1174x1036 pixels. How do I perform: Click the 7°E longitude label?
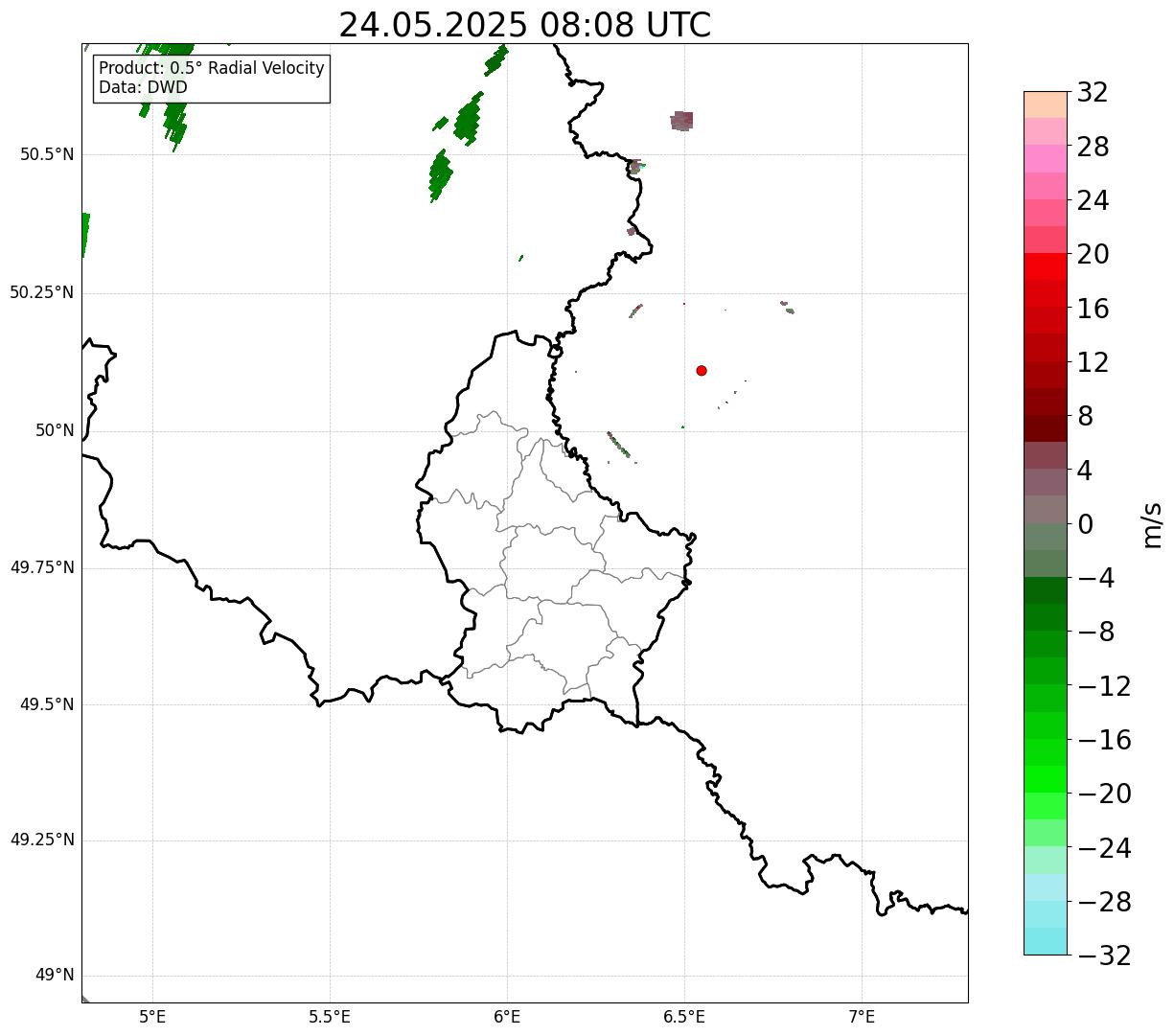pyautogui.click(x=862, y=1017)
